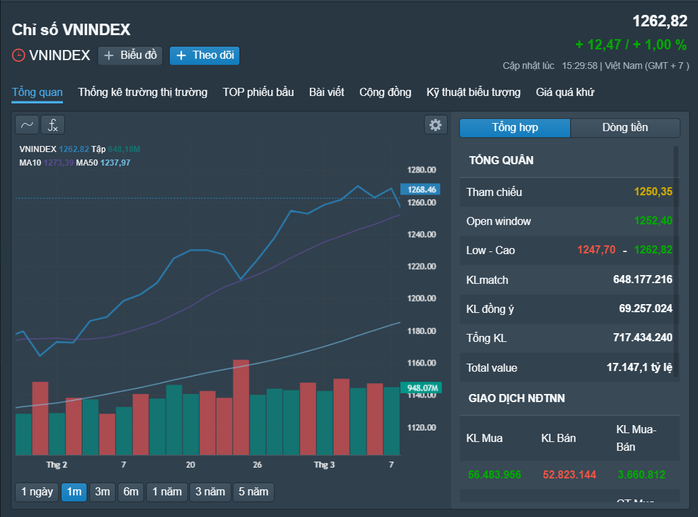The height and width of the screenshot is (517, 698).
Task: Click the GIAO DỊCH NĐTNN section heading
Action: coord(516,398)
